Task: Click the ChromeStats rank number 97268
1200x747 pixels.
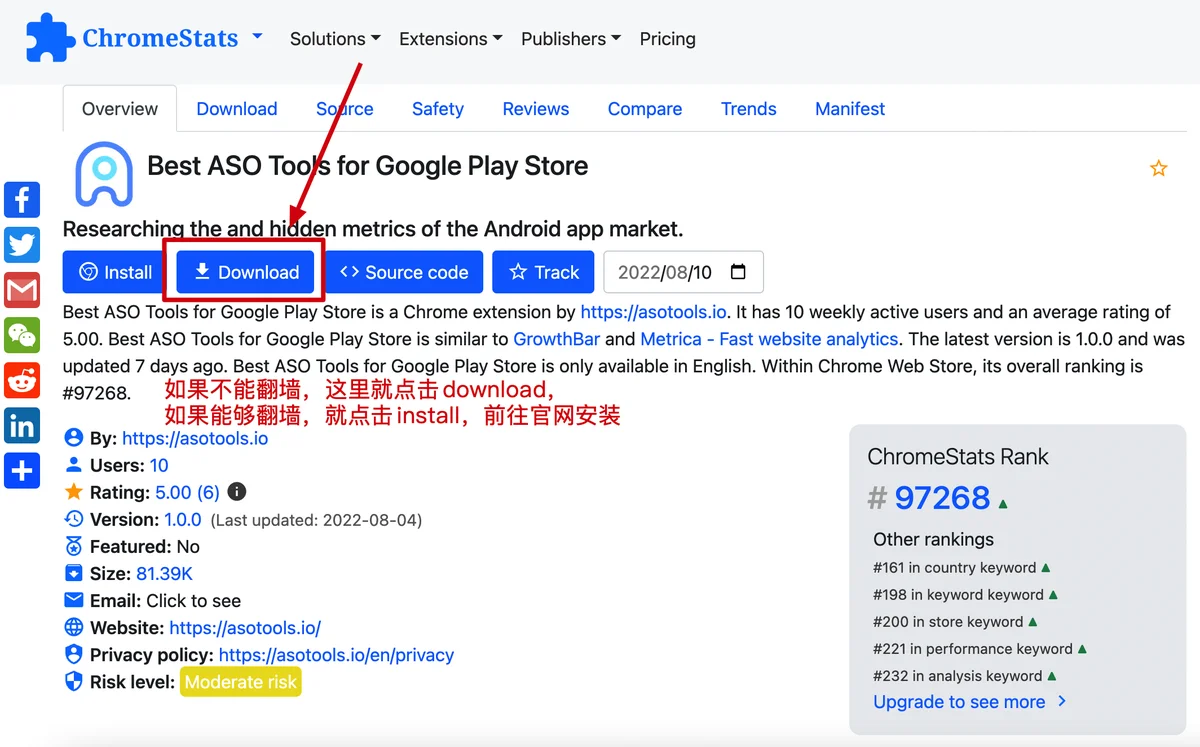Action: [x=942, y=497]
